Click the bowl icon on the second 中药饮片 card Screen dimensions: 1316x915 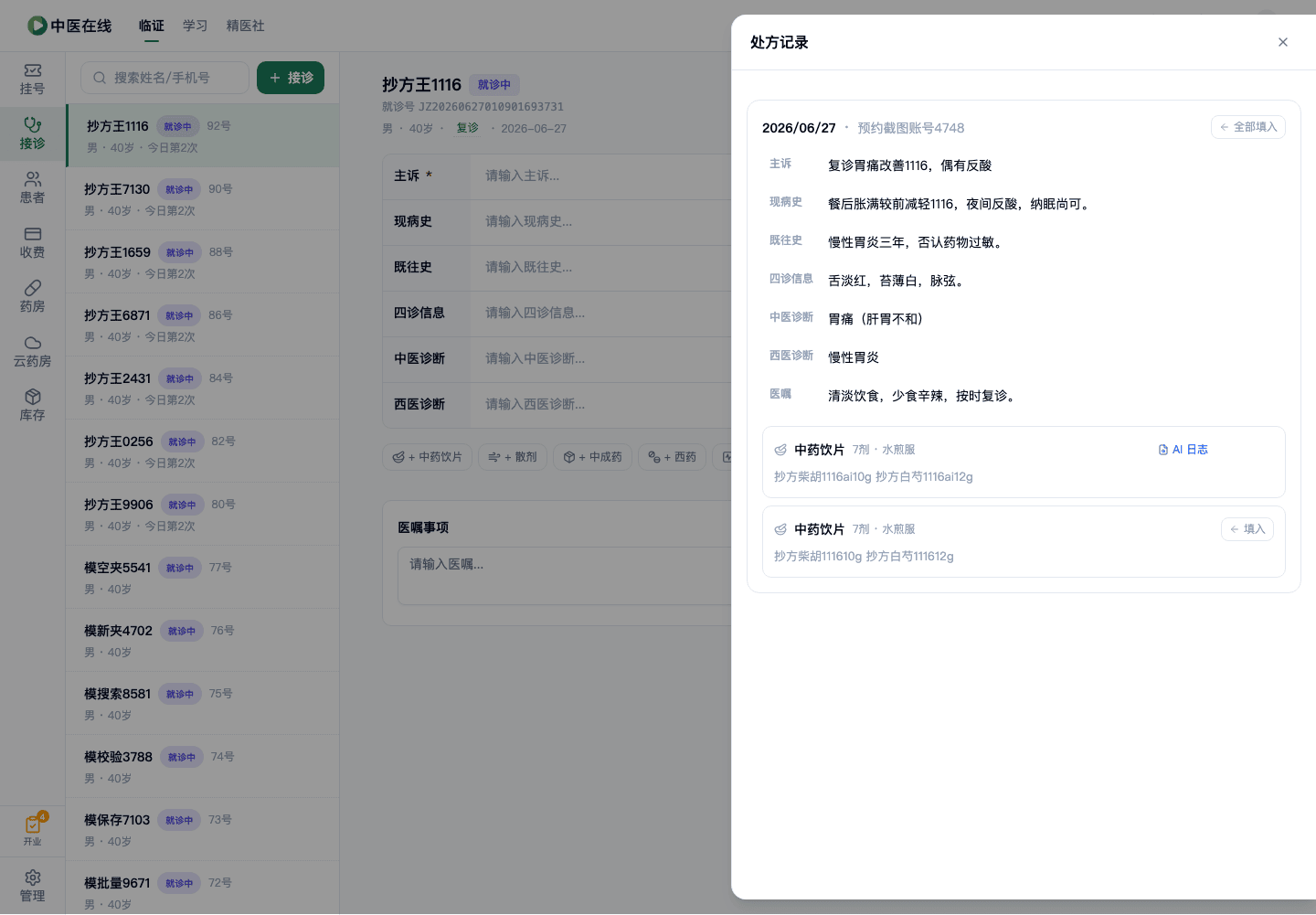click(780, 529)
